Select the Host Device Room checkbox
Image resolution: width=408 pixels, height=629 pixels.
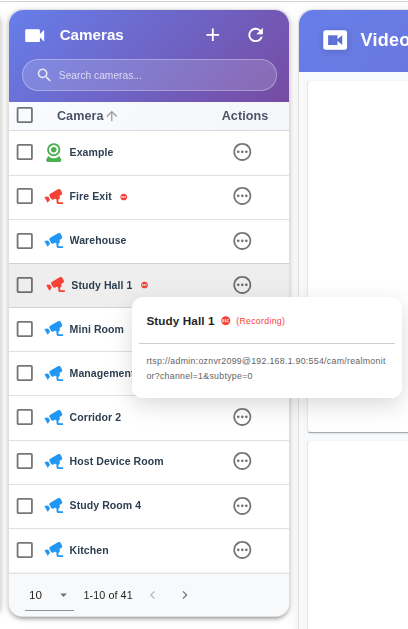click(24, 461)
